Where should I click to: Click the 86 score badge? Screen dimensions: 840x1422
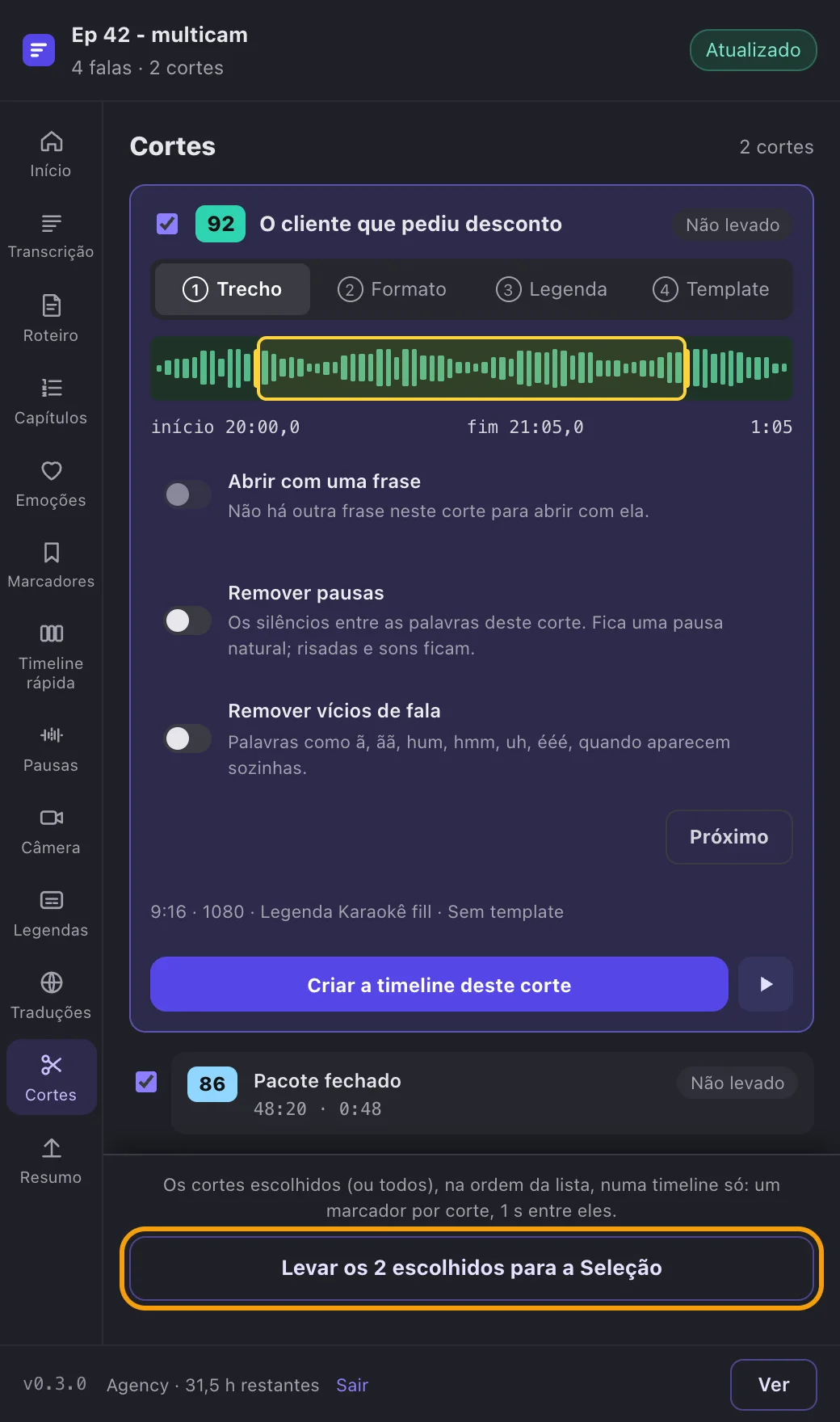pos(212,1083)
